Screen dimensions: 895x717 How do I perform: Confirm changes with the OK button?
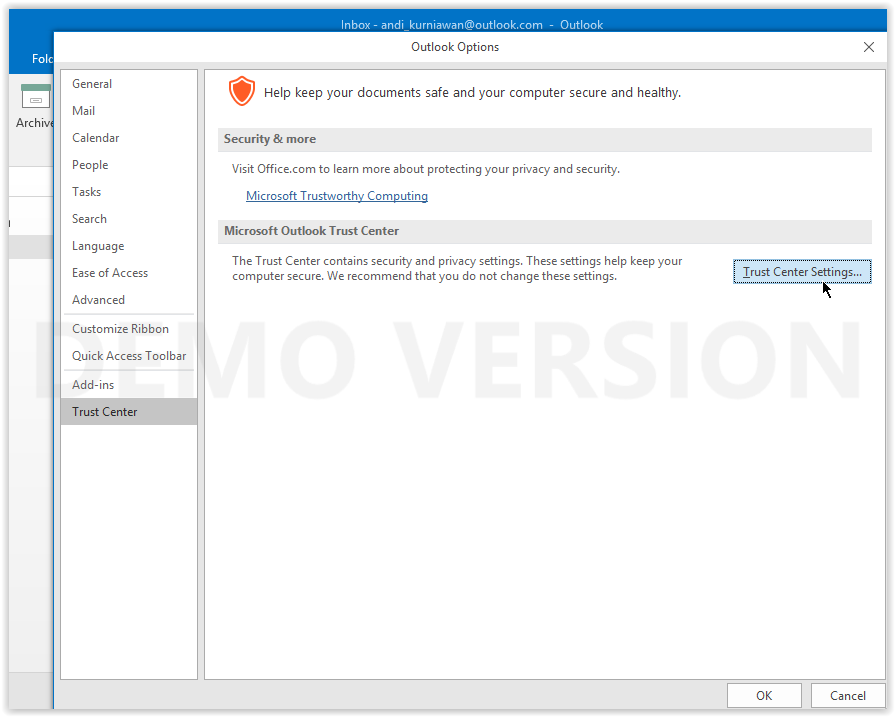click(763, 695)
